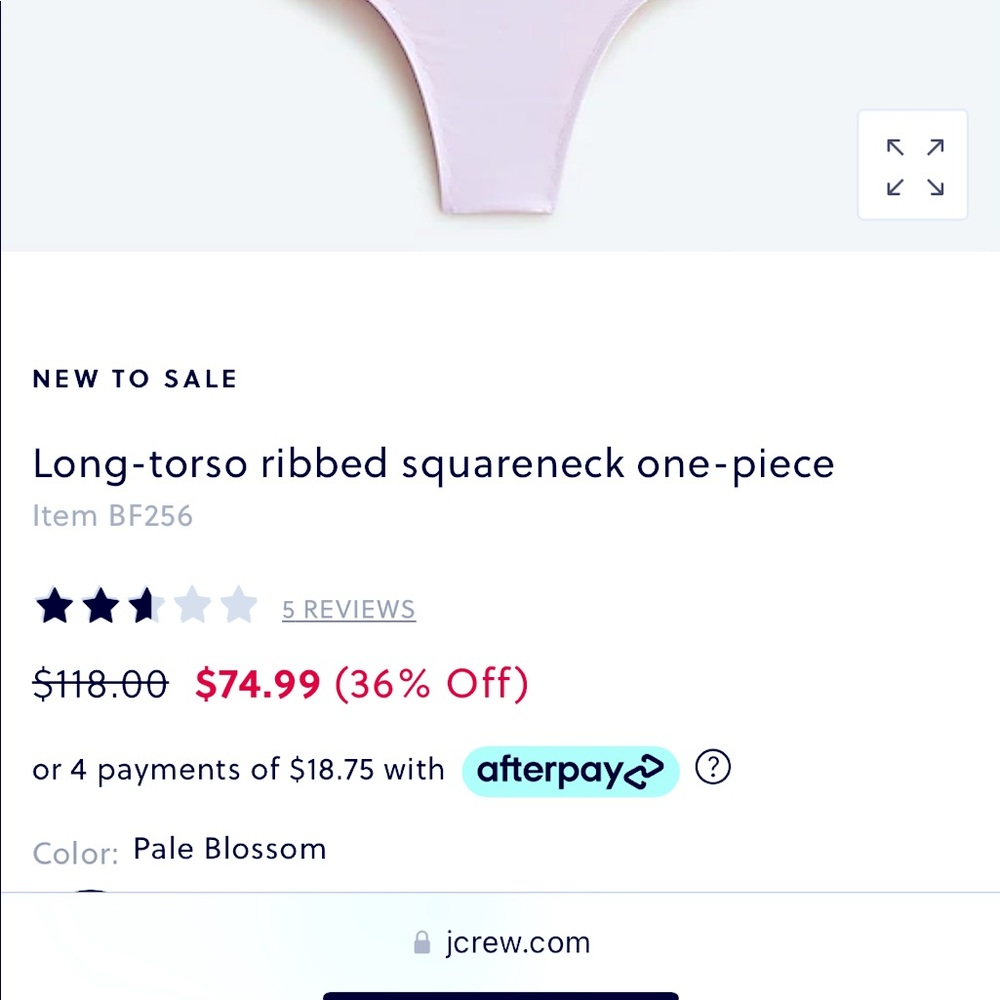Select the half-filled third rating star
Viewport: 1000px width, 1000px height.
tap(147, 605)
